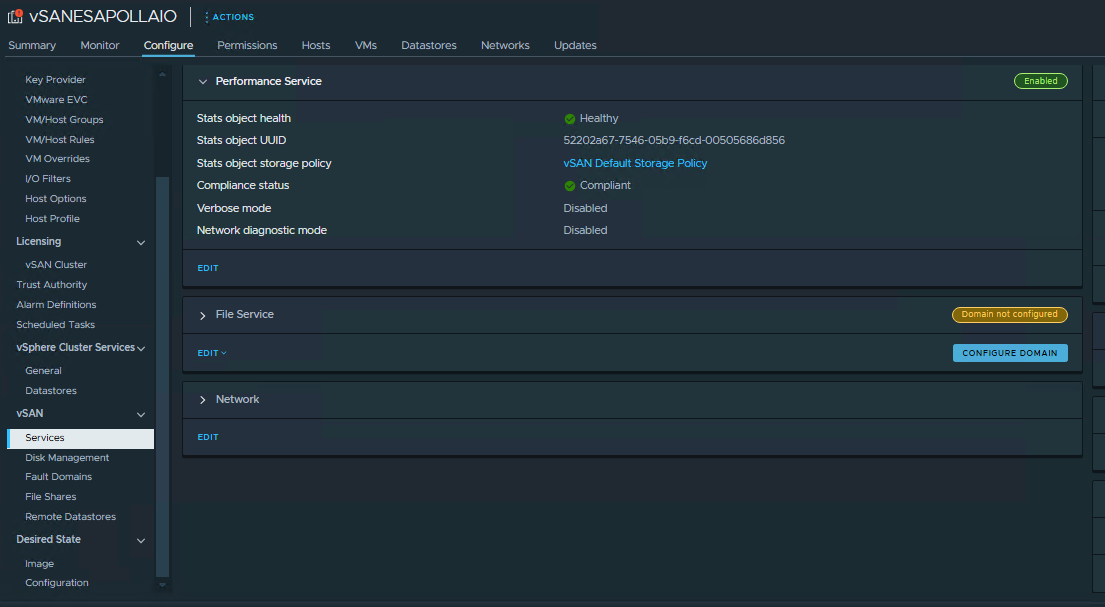Viewport: 1105px width, 607px height.
Task: Open Alarm Definitions
Action: pyautogui.click(x=56, y=305)
